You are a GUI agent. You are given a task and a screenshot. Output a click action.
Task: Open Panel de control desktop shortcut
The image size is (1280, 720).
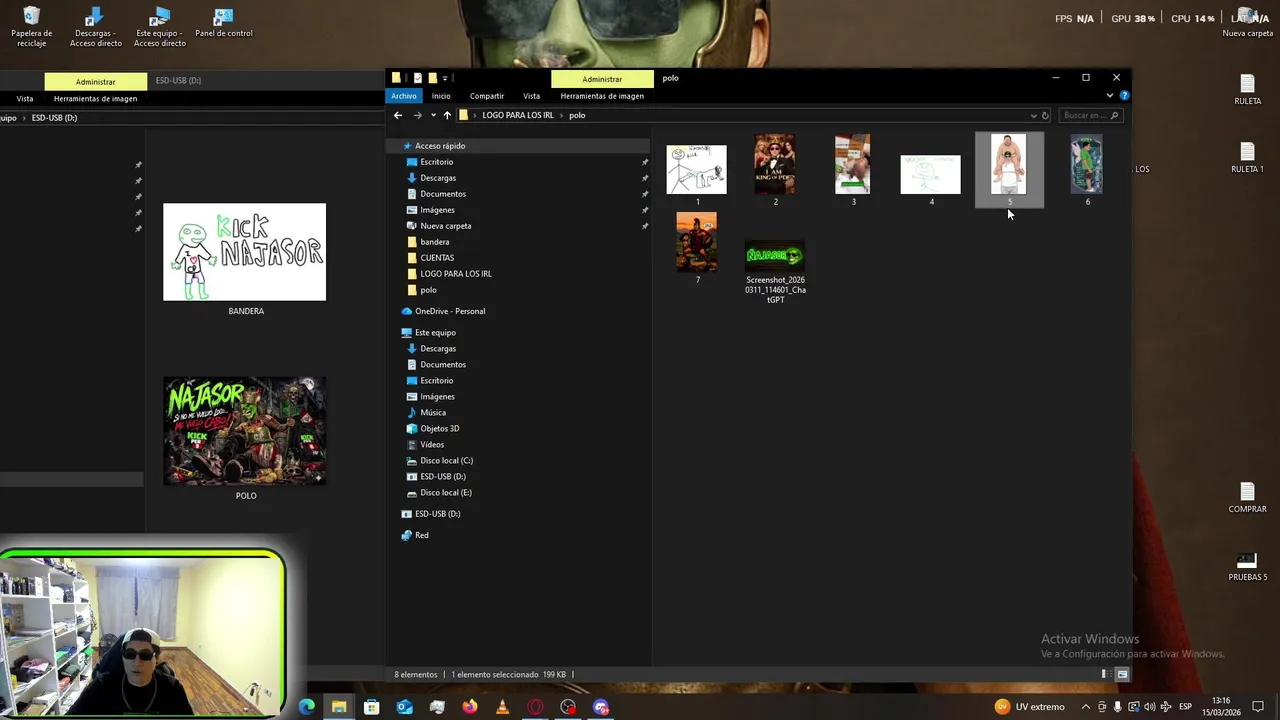coord(224,24)
